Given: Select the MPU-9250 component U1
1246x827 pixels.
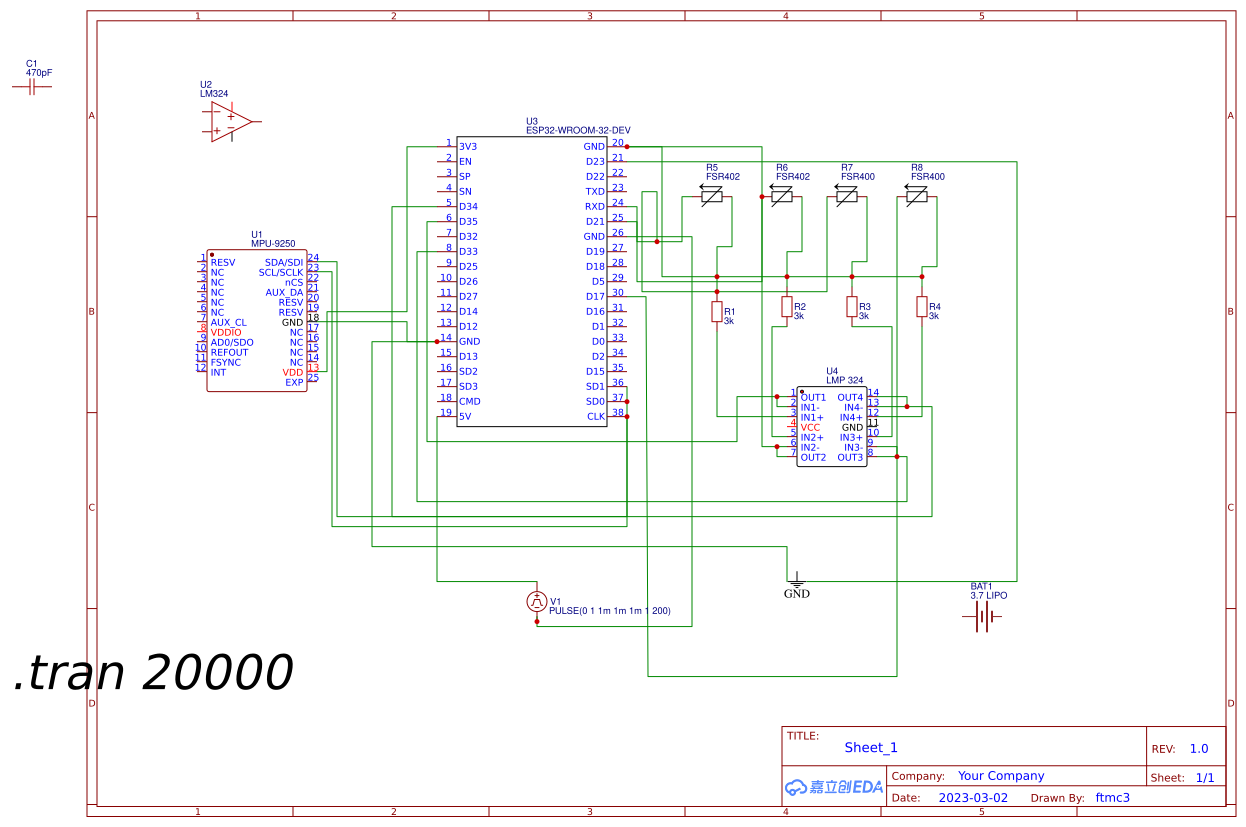Looking at the screenshot, I should coord(255,320).
